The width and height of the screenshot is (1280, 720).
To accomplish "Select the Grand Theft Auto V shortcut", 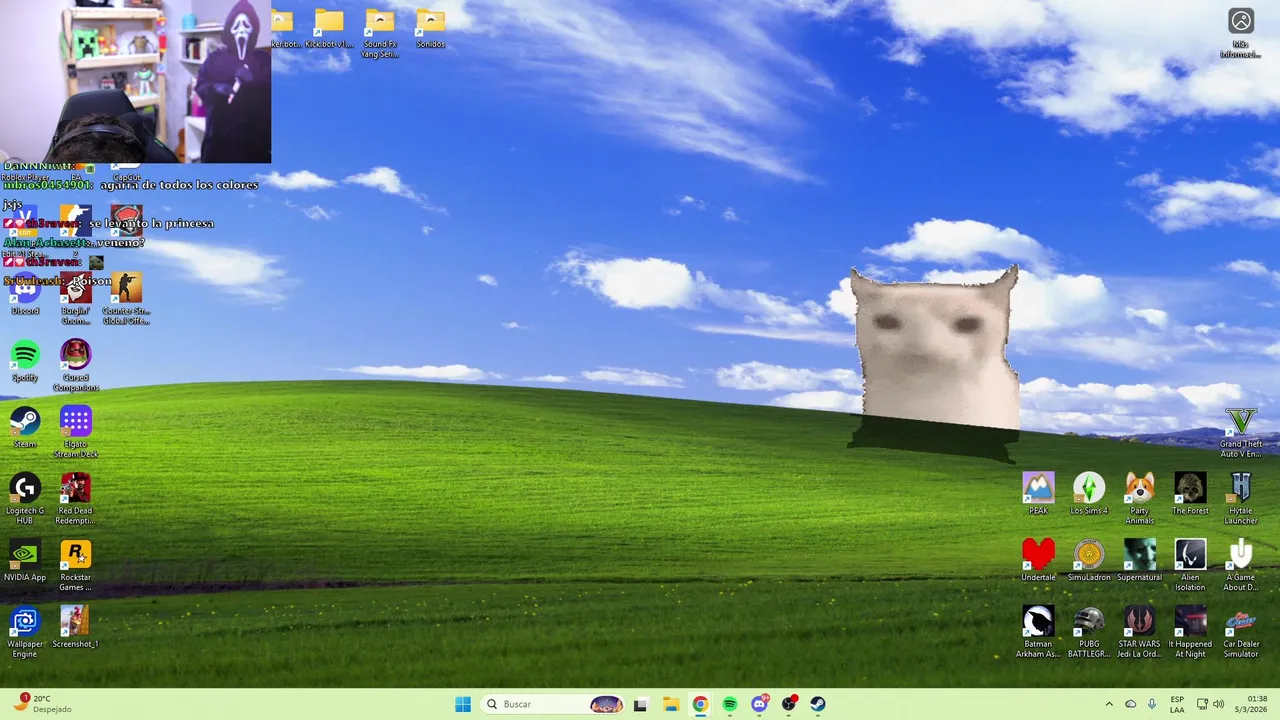I will click(x=1241, y=432).
